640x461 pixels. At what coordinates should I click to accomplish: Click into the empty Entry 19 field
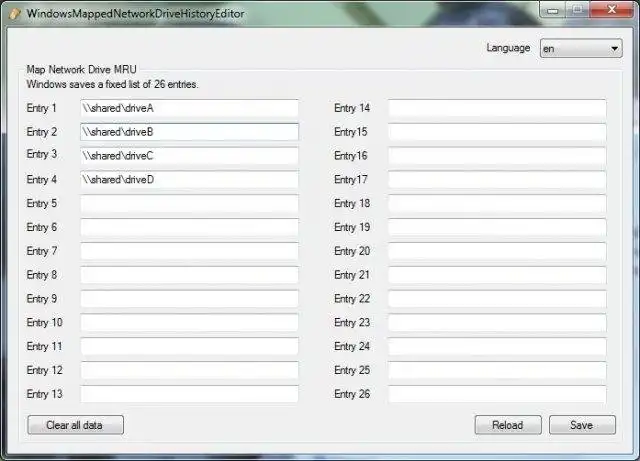[x=497, y=227]
